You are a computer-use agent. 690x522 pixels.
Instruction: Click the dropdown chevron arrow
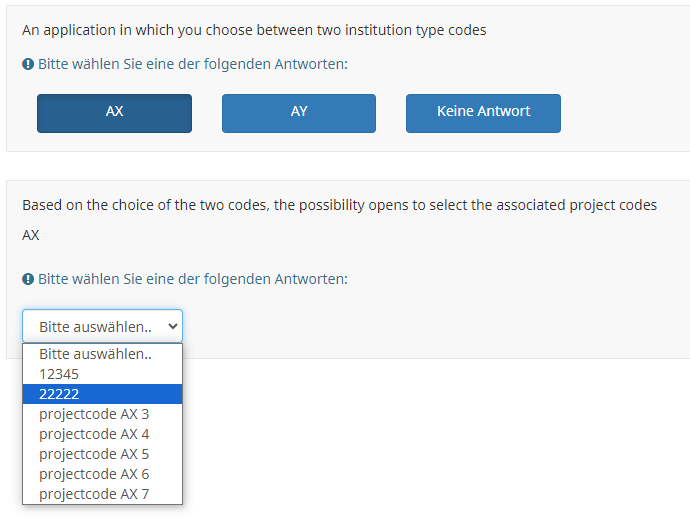coord(172,326)
